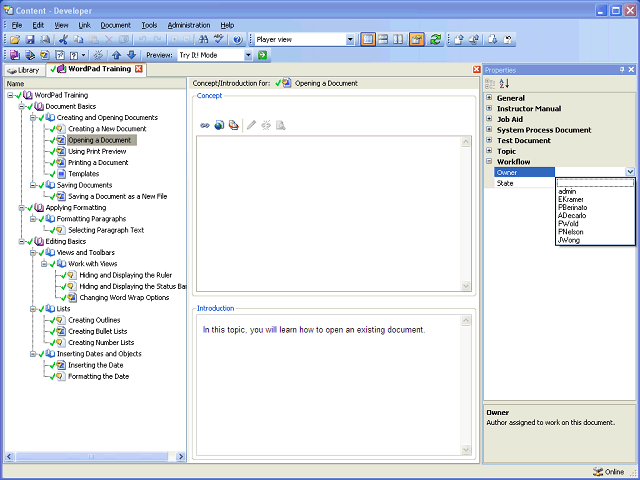Click the Find binoculars icon

204,39
